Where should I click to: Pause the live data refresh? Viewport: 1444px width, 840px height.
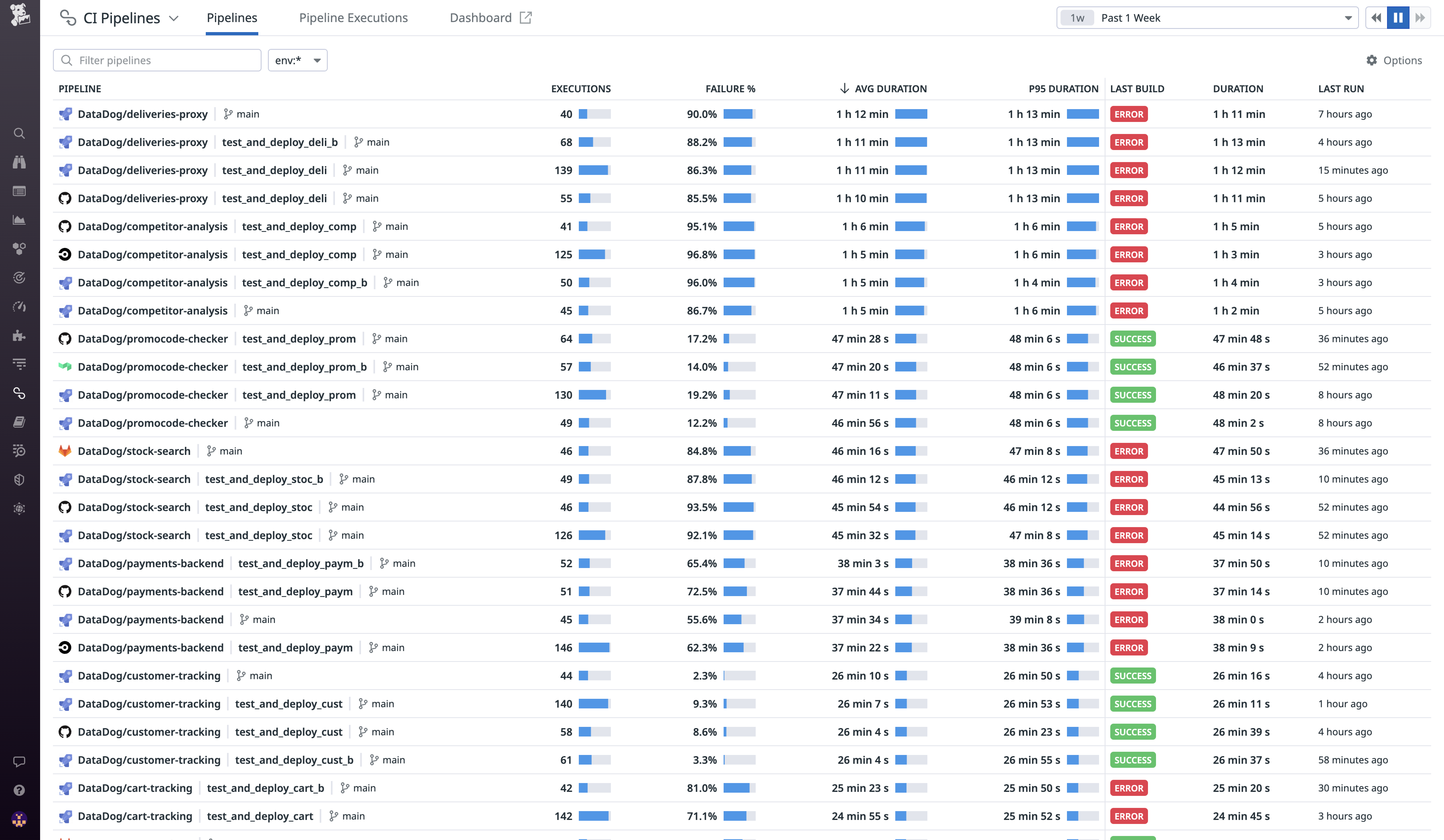coord(1398,18)
